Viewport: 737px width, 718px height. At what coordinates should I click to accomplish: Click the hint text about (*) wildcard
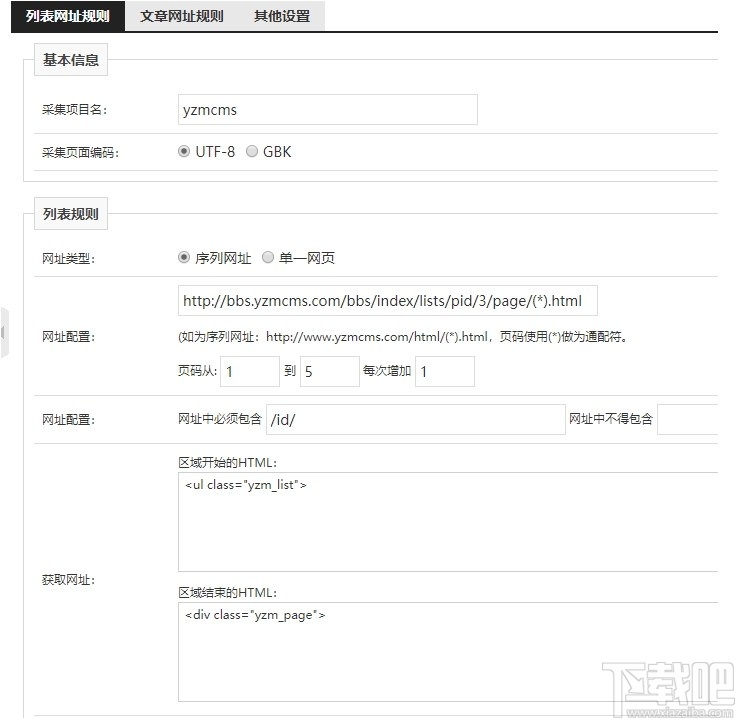403,337
